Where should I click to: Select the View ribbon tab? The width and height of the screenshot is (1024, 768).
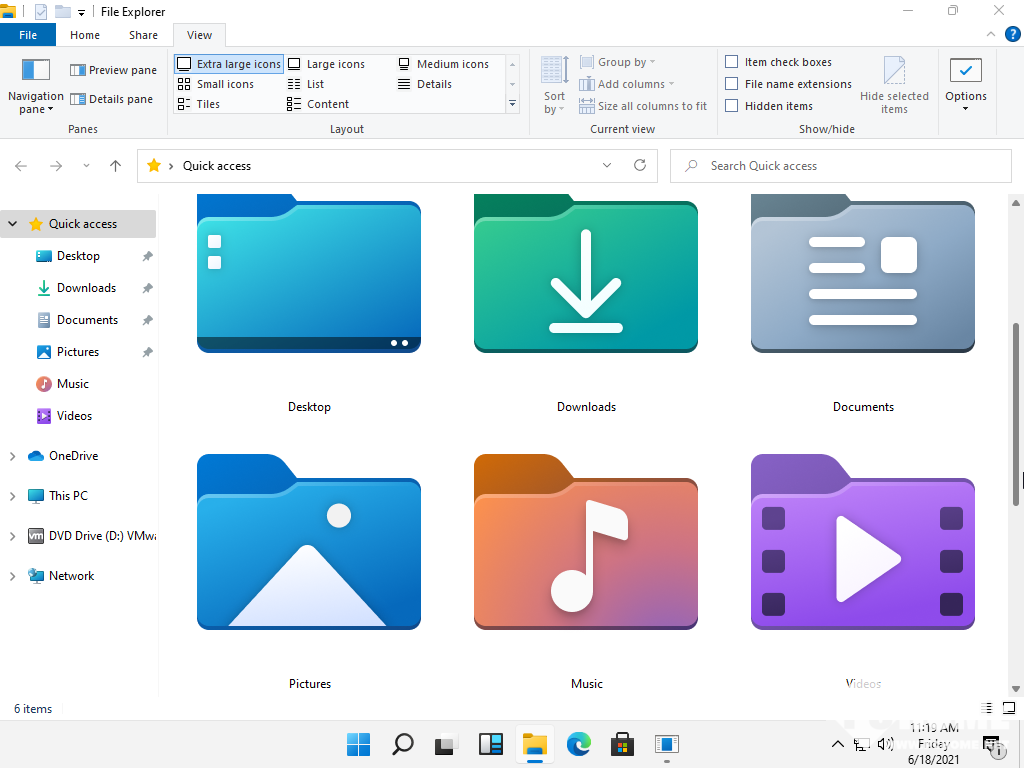199,35
